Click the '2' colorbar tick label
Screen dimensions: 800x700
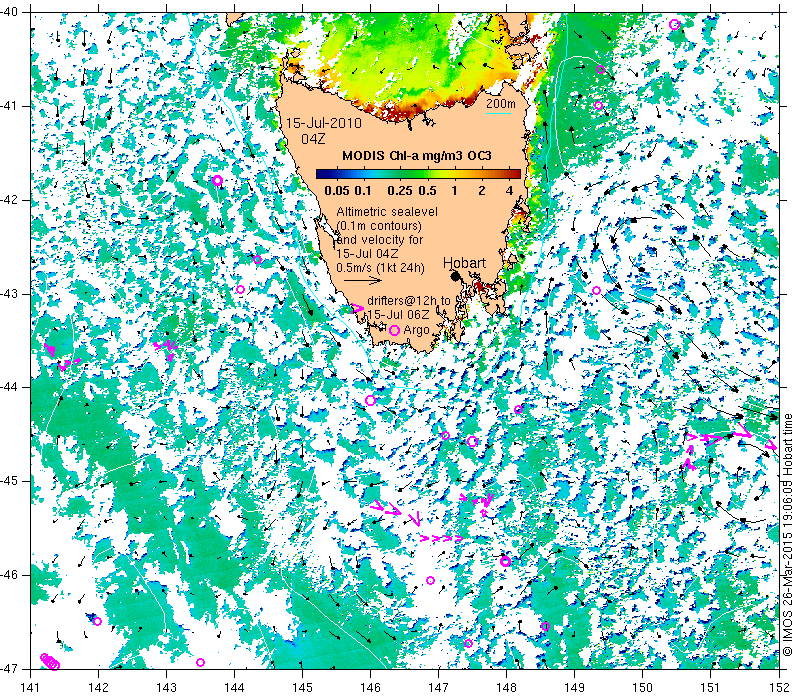pos(482,191)
